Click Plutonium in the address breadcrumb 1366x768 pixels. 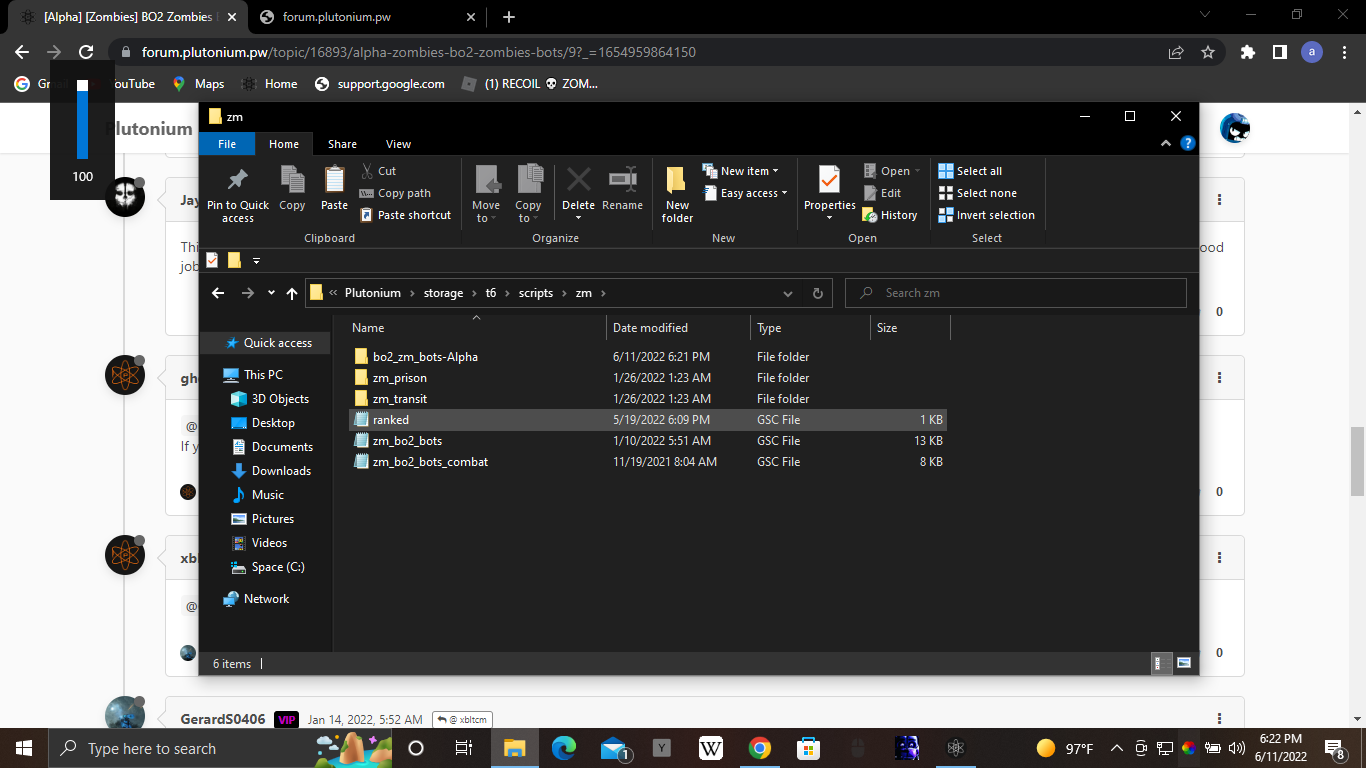click(x=372, y=293)
